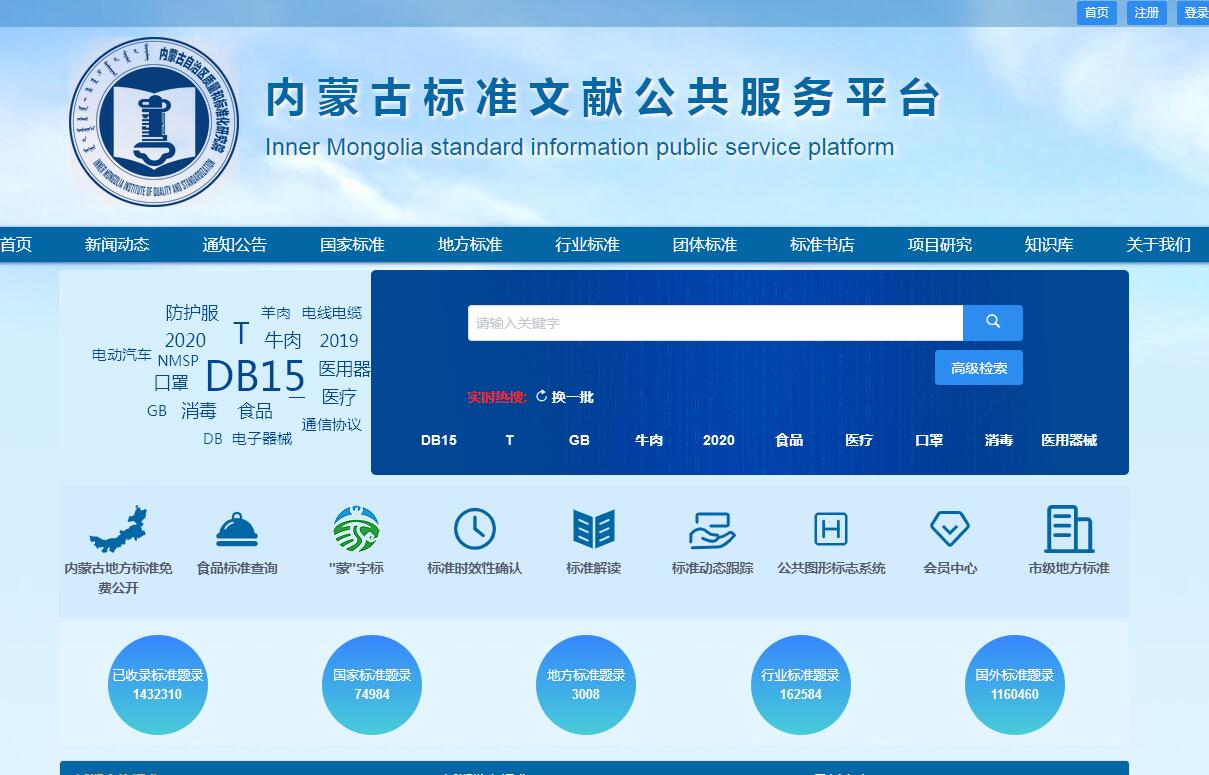Open the member center badge icon
Image resolution: width=1209 pixels, height=775 pixels.
[950, 528]
